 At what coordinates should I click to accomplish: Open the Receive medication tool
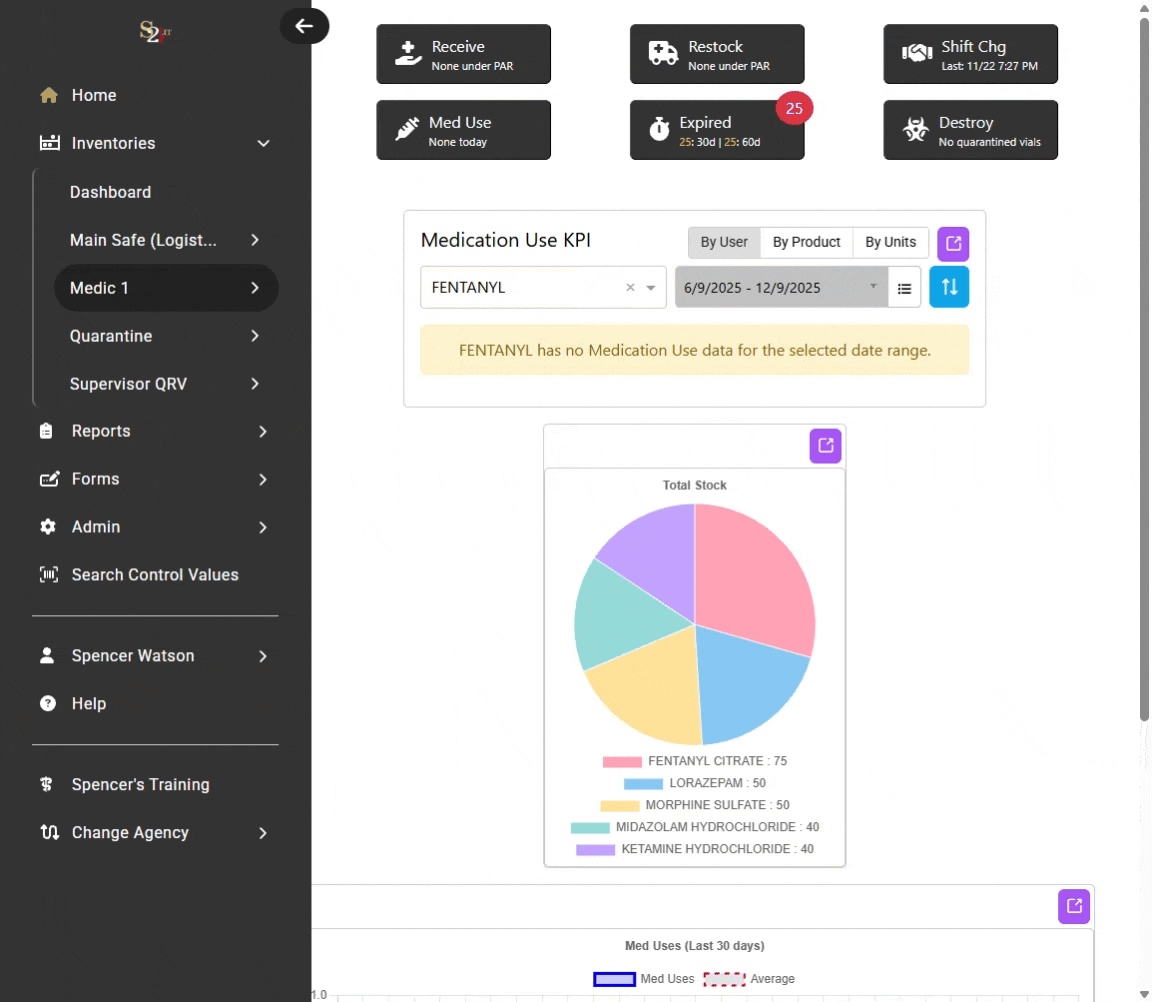point(463,54)
